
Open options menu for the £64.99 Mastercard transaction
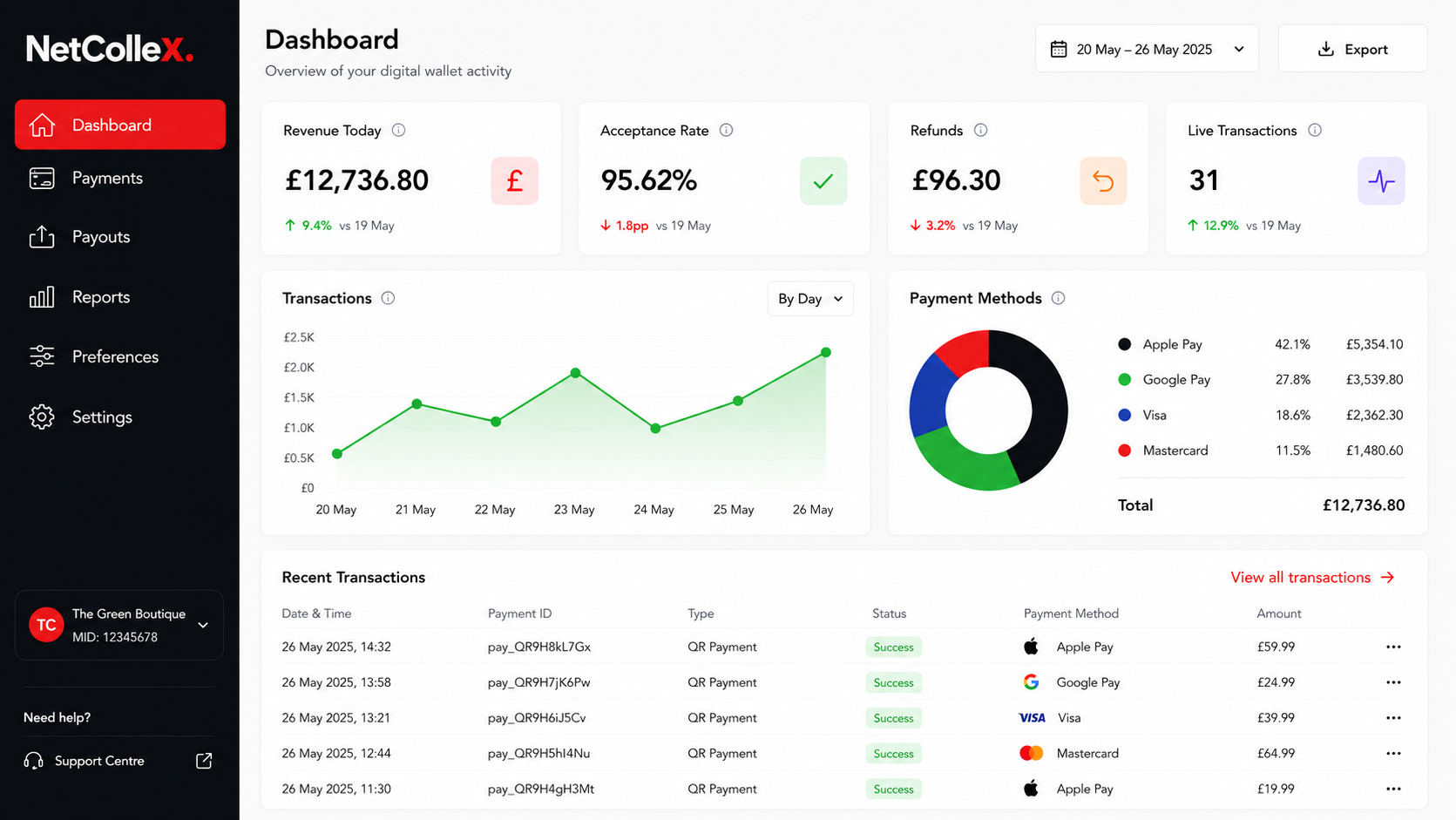(1393, 753)
